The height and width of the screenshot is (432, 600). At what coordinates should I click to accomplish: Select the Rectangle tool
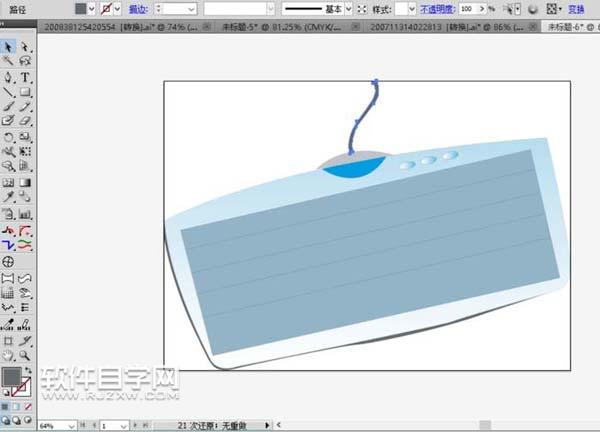(x=25, y=92)
